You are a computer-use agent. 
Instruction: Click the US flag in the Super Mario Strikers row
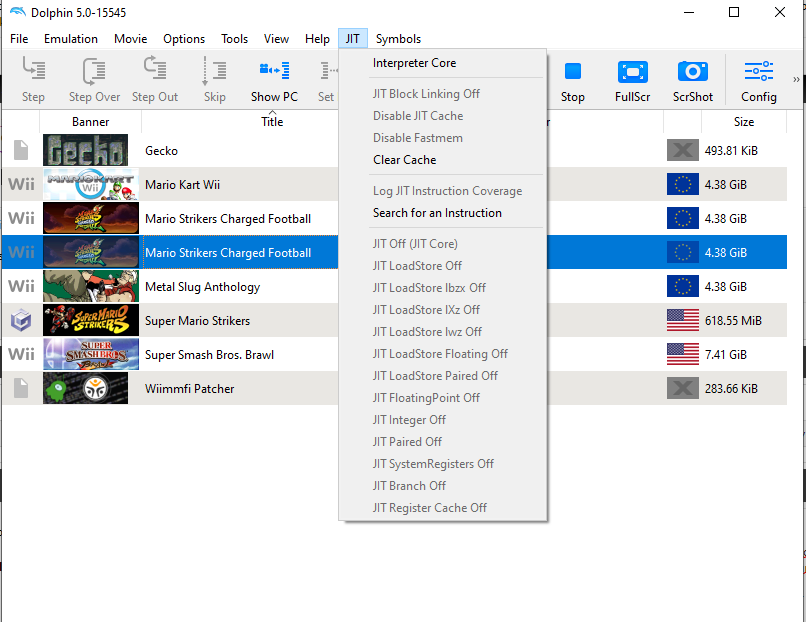pos(683,320)
